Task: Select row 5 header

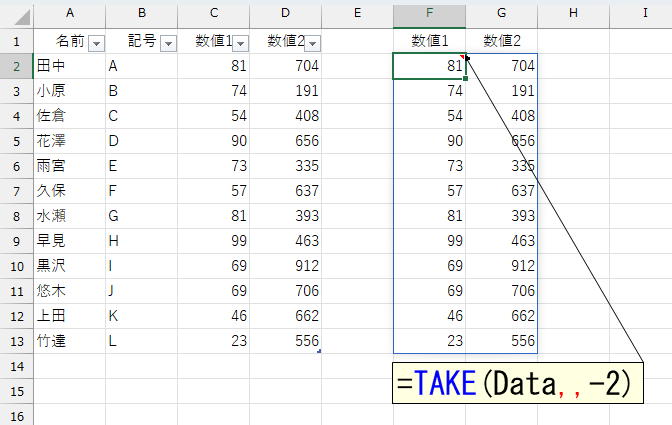Action: point(16,141)
